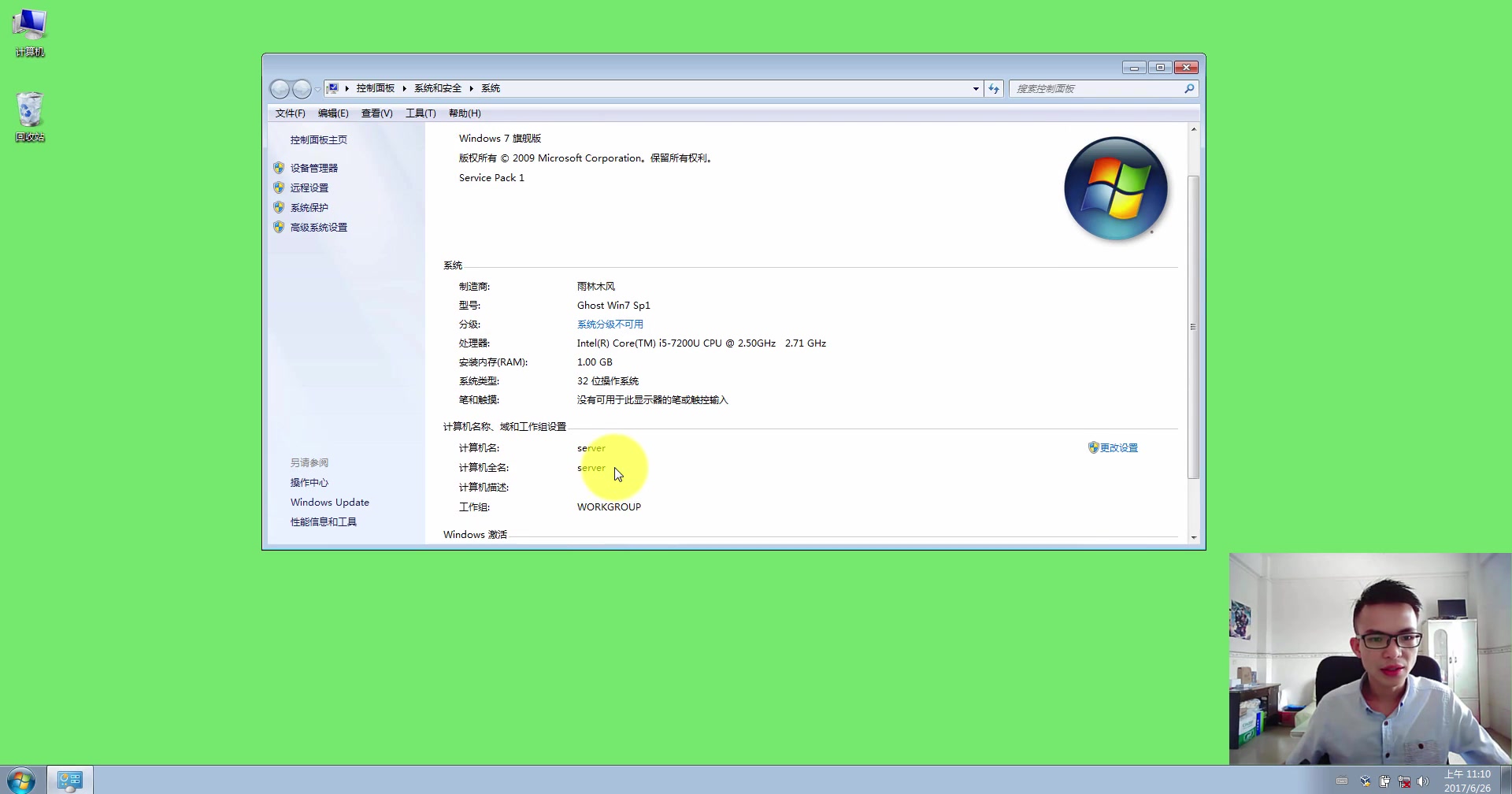Click the Show desktop strip beside the clock
This screenshot has width=1512, height=794.
1506,780
